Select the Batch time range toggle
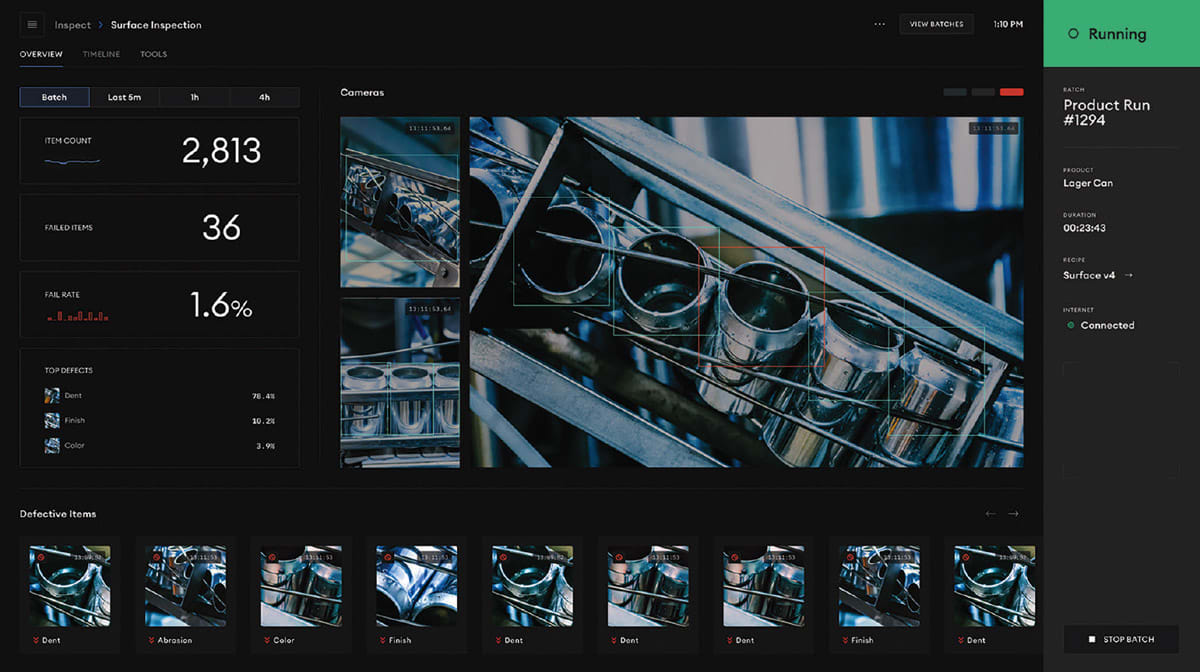This screenshot has height=672, width=1200. point(55,97)
